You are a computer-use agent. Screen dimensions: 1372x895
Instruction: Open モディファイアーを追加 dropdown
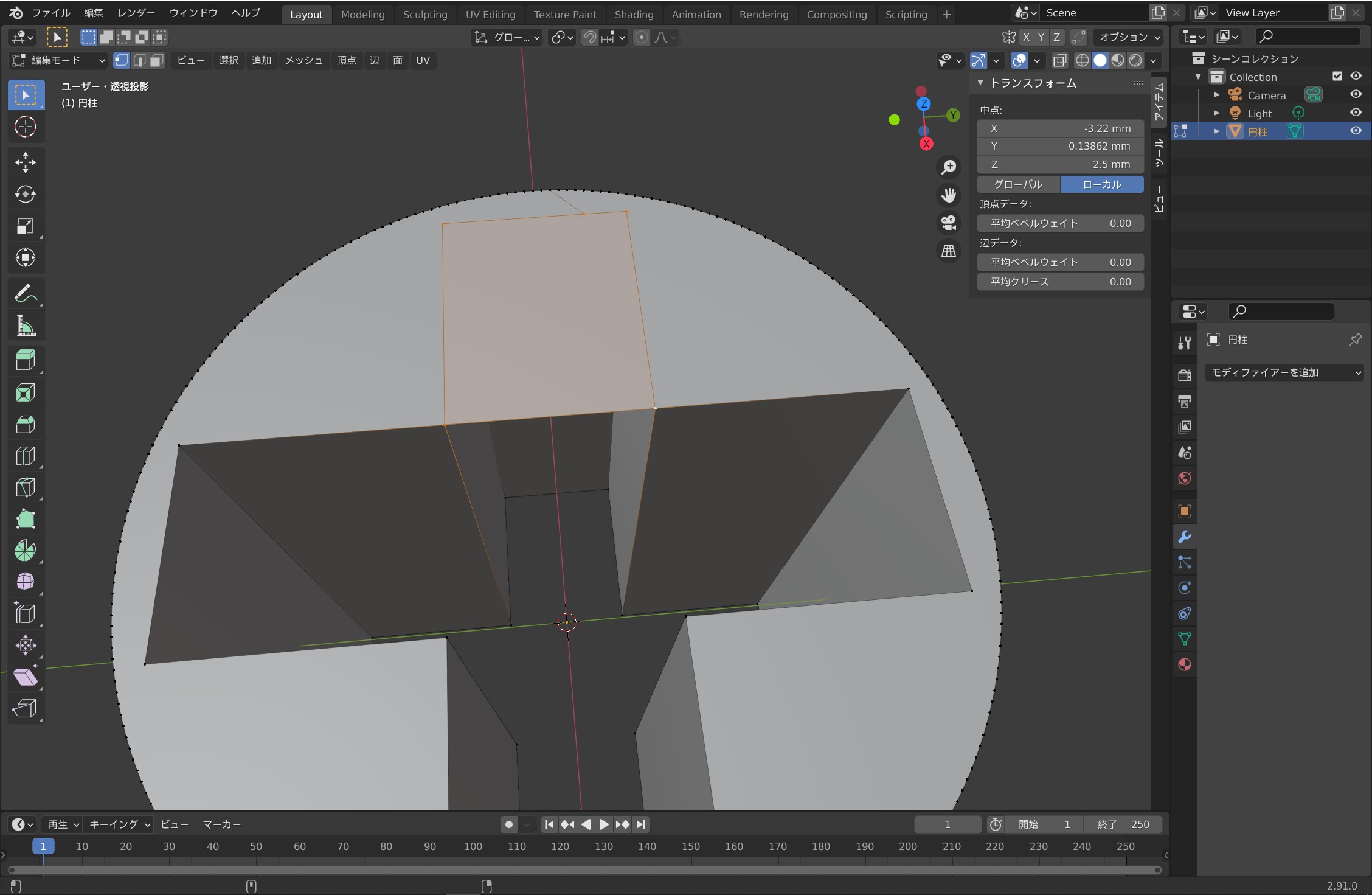[1284, 372]
